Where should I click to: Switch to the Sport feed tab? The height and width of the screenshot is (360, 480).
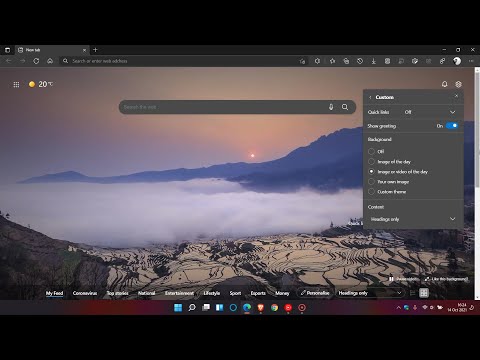235,293
